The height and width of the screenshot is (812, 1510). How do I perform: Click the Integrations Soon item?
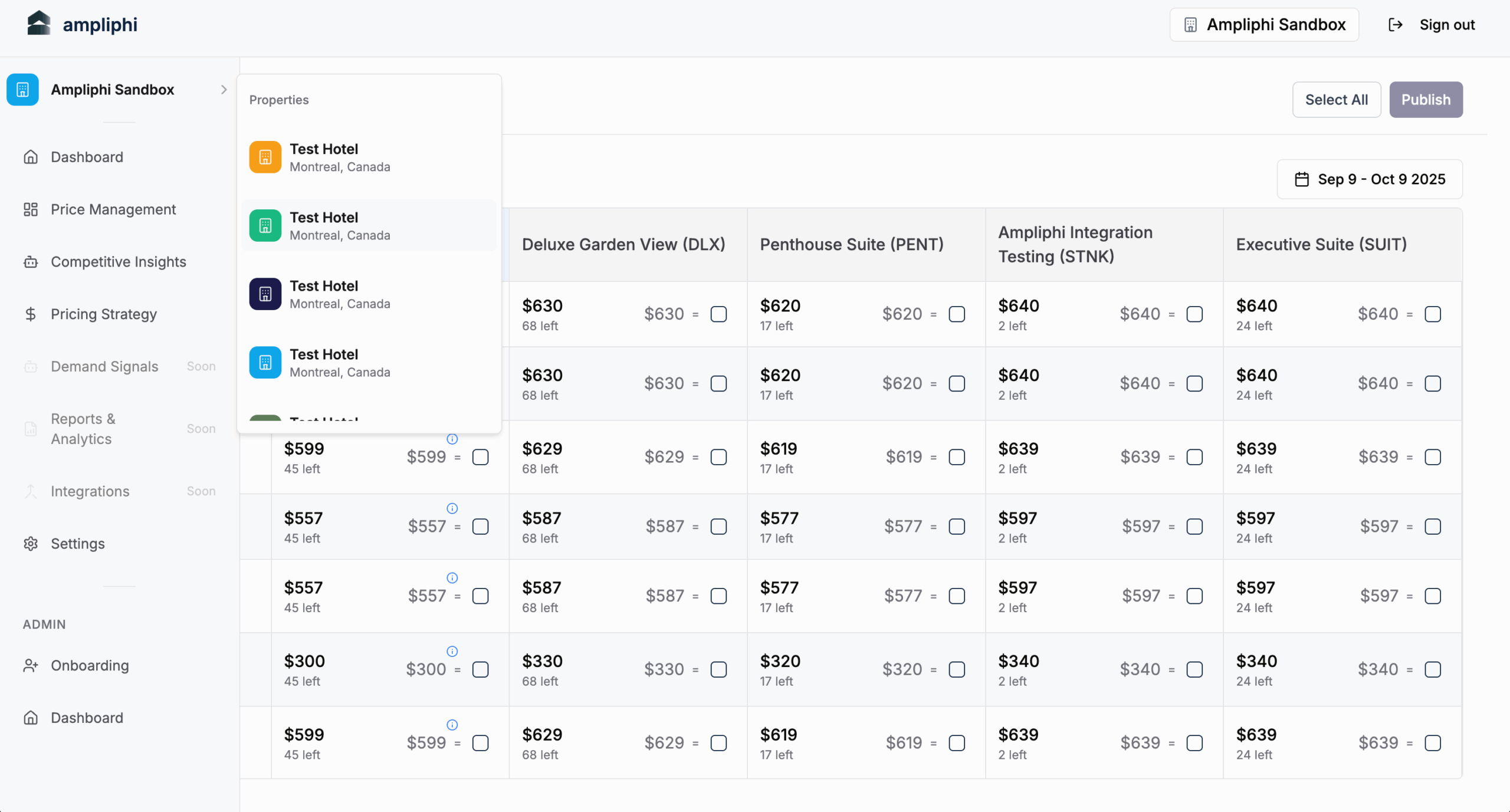pos(120,491)
